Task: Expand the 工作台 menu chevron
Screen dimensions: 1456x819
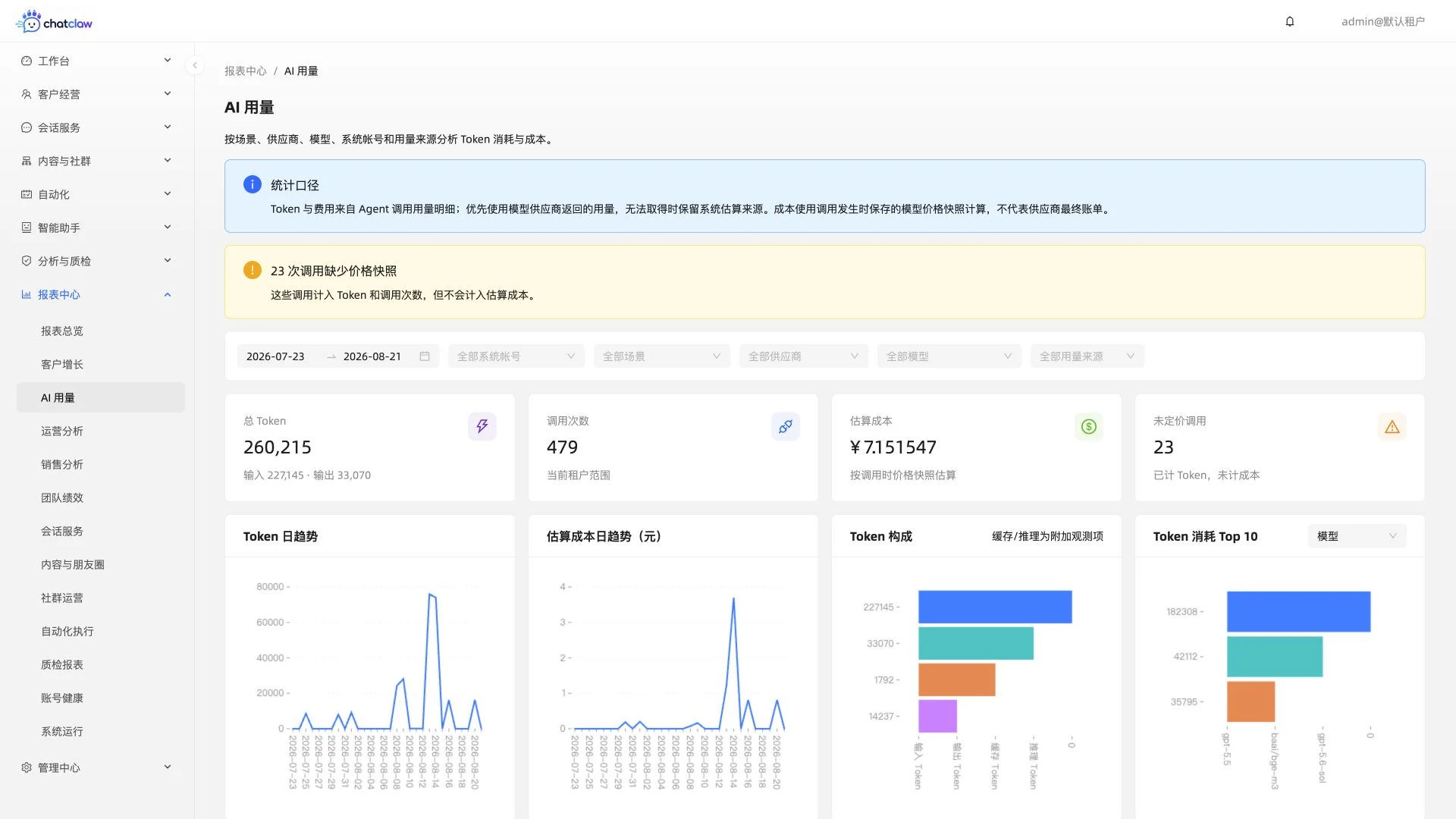Action: click(168, 61)
